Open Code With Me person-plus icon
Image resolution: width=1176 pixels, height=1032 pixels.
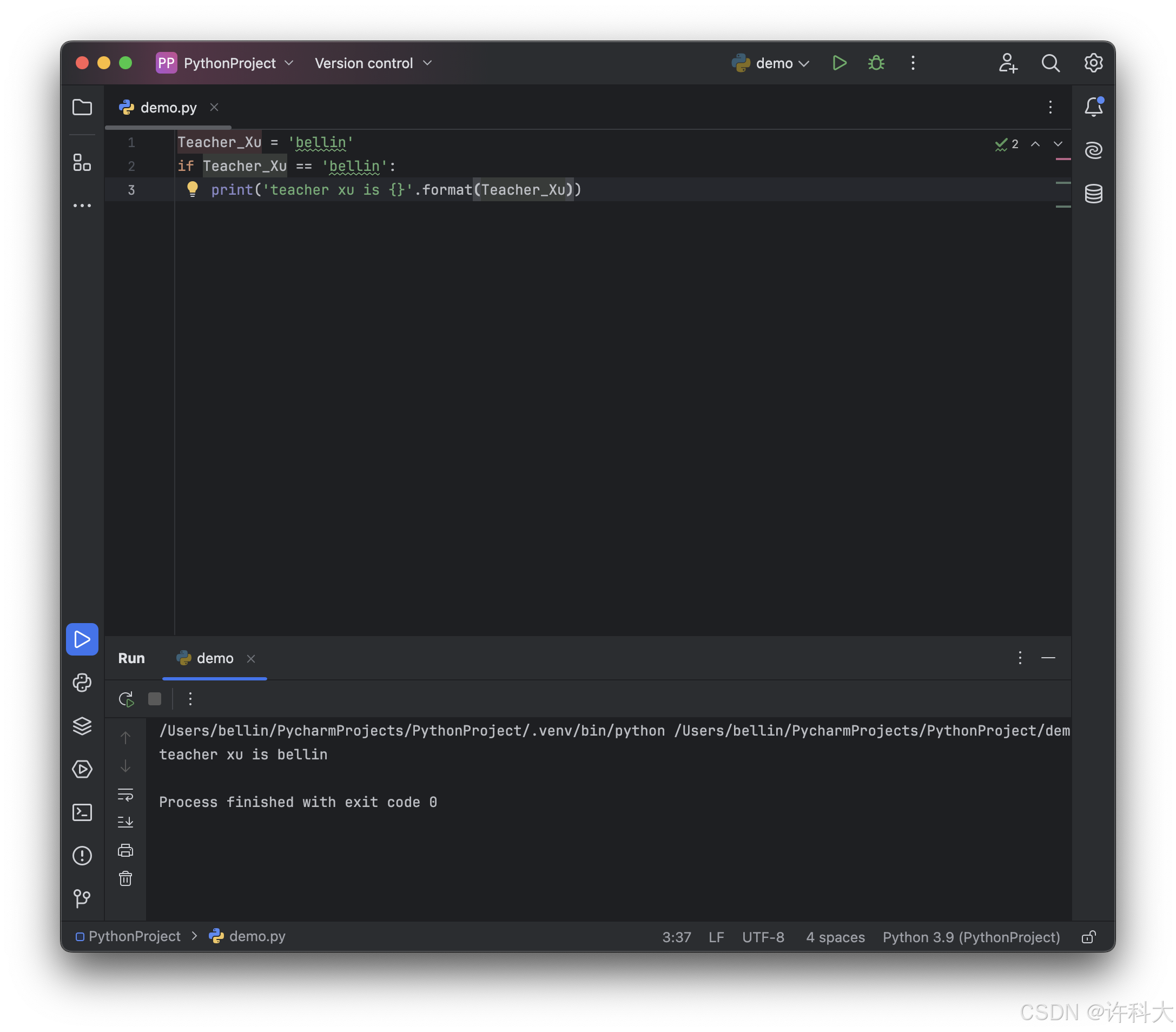1008,63
